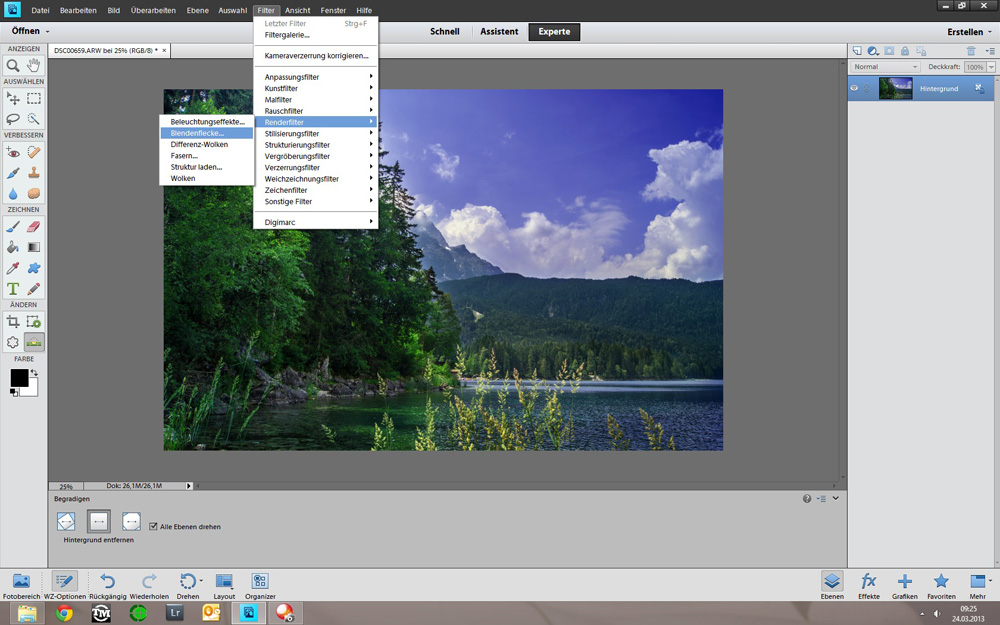This screenshot has width=1000, height=625.
Task: Open Weichzeichnungsfilter submenu entry
Action: (x=301, y=179)
